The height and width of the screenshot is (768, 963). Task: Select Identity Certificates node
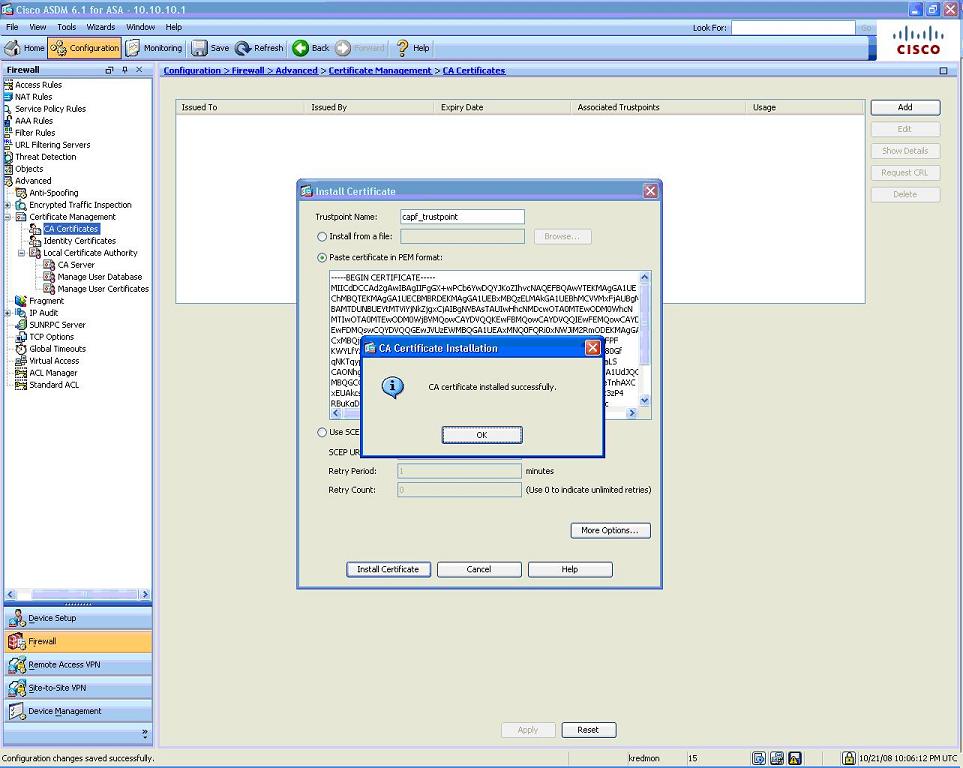[79, 241]
